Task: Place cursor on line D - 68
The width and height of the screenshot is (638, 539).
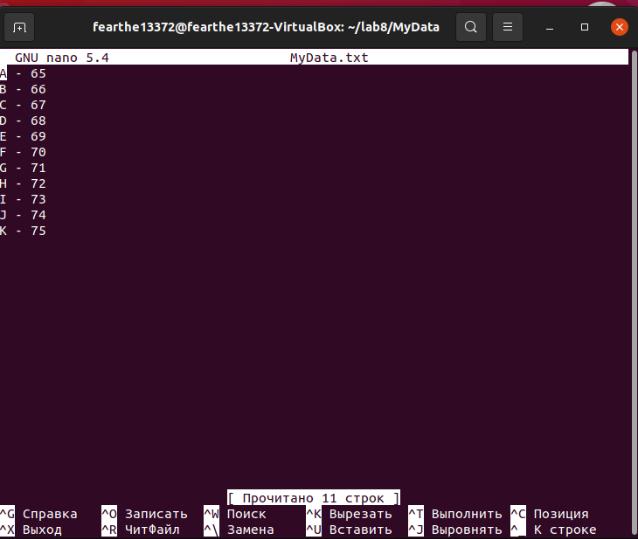Action: pos(23,121)
